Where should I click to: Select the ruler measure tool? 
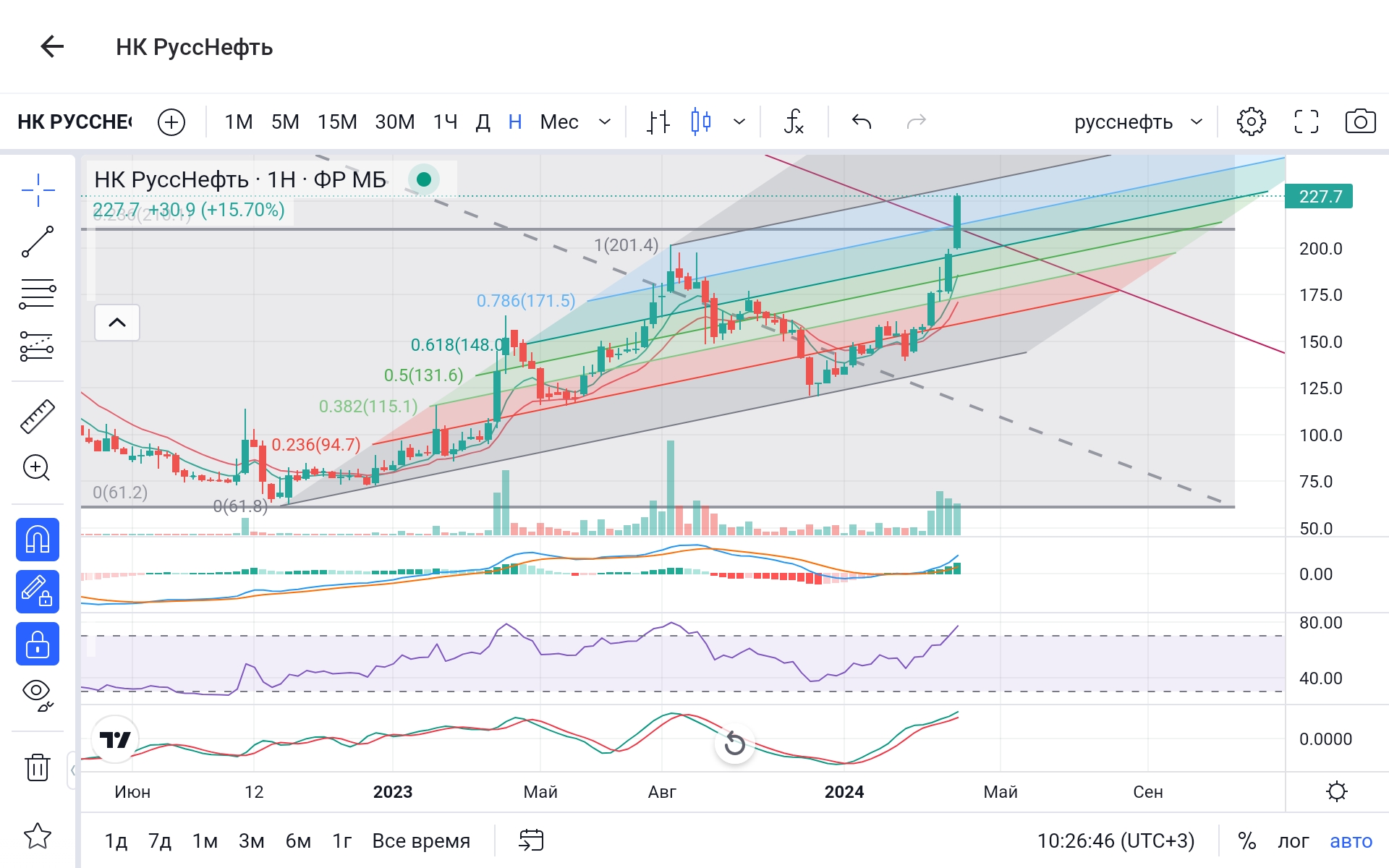click(38, 417)
